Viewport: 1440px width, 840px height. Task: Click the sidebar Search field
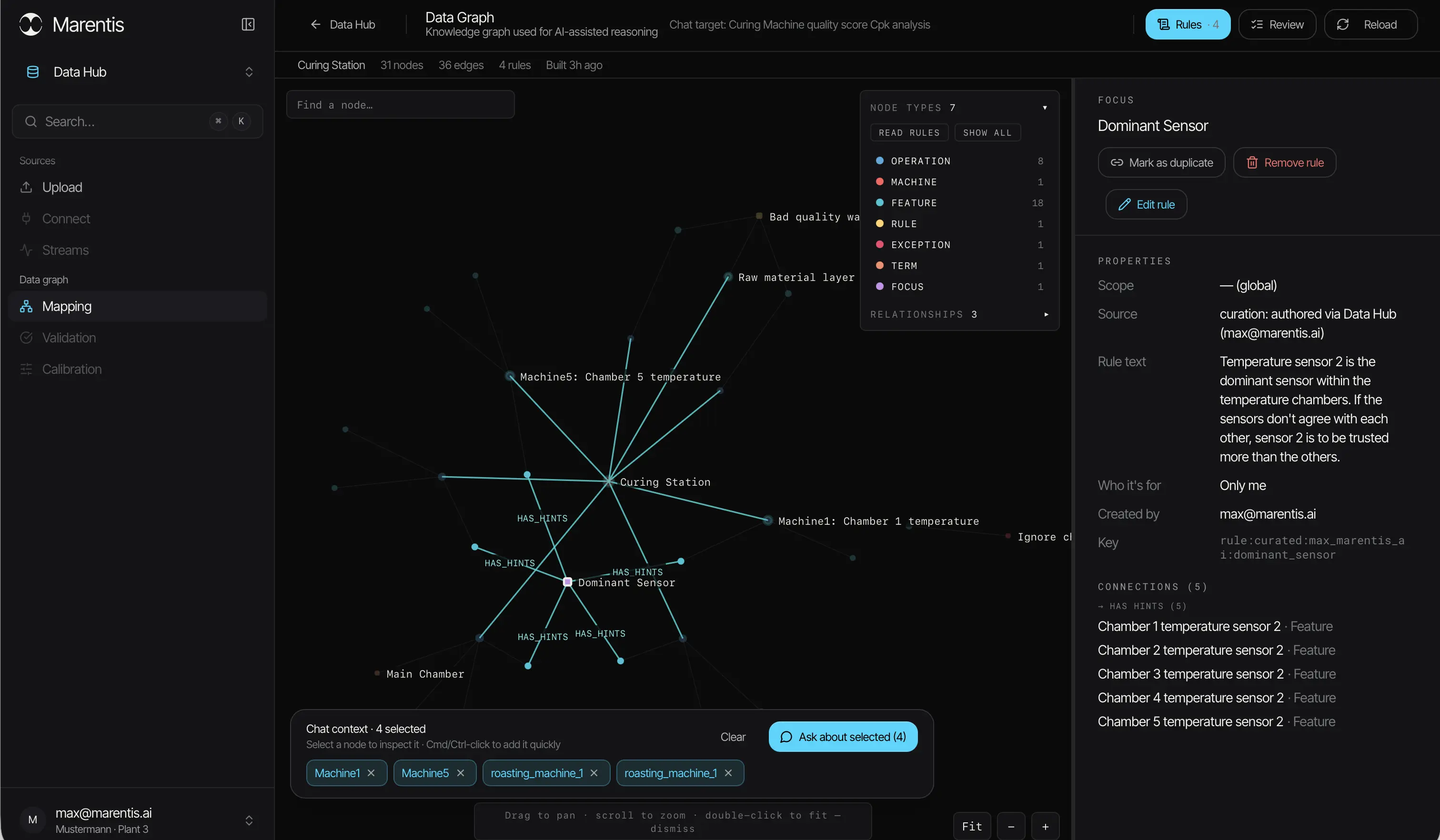coord(137,122)
